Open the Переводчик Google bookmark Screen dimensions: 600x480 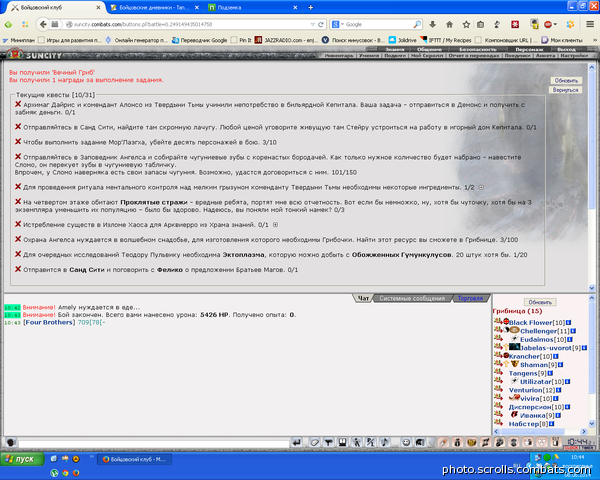tap(199, 40)
